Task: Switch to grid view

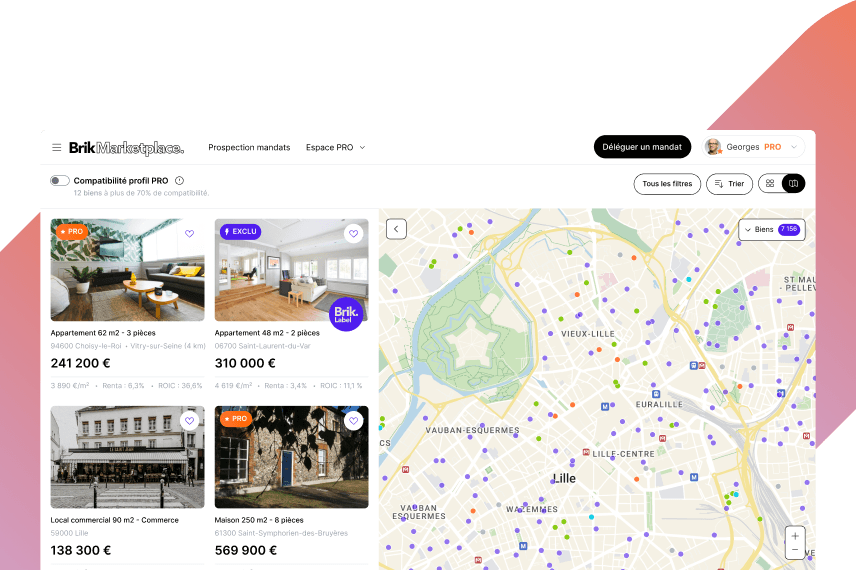Action: [770, 184]
